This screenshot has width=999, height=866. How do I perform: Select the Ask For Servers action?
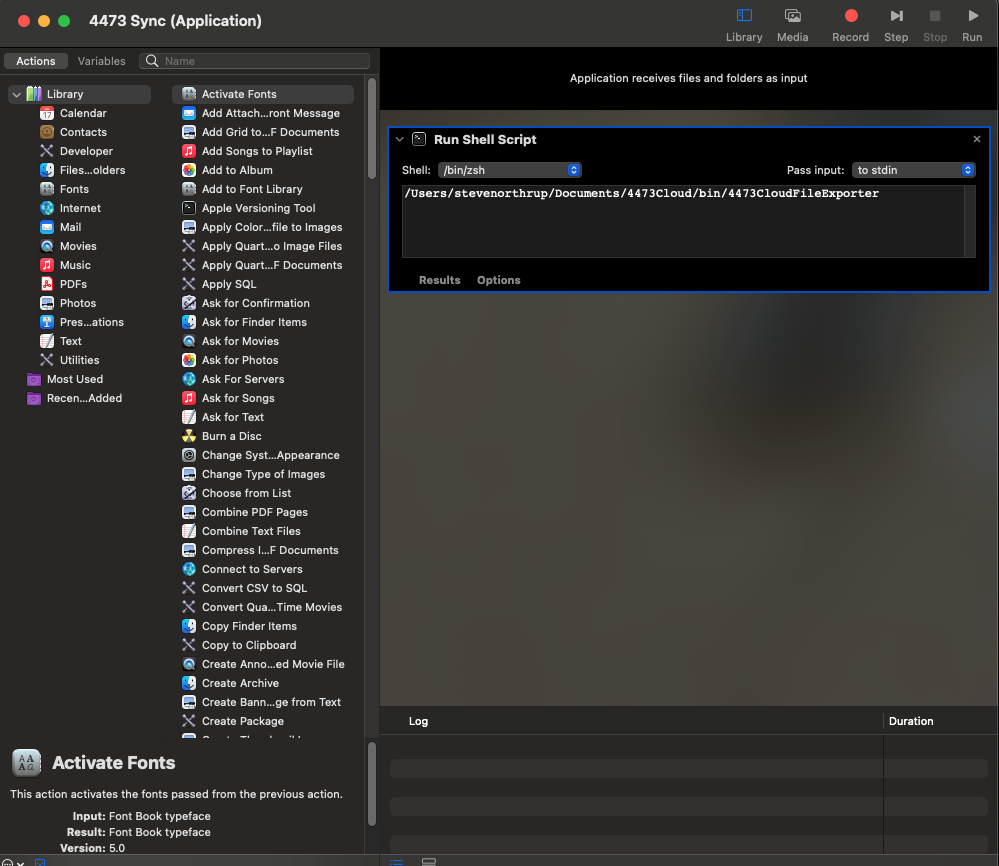[243, 379]
